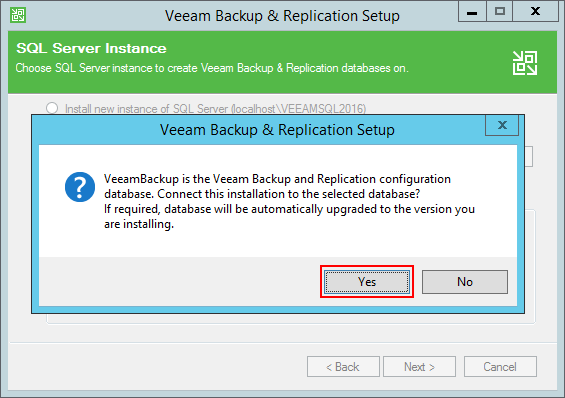Maximize the Veeam setup window

[x=500, y=12]
